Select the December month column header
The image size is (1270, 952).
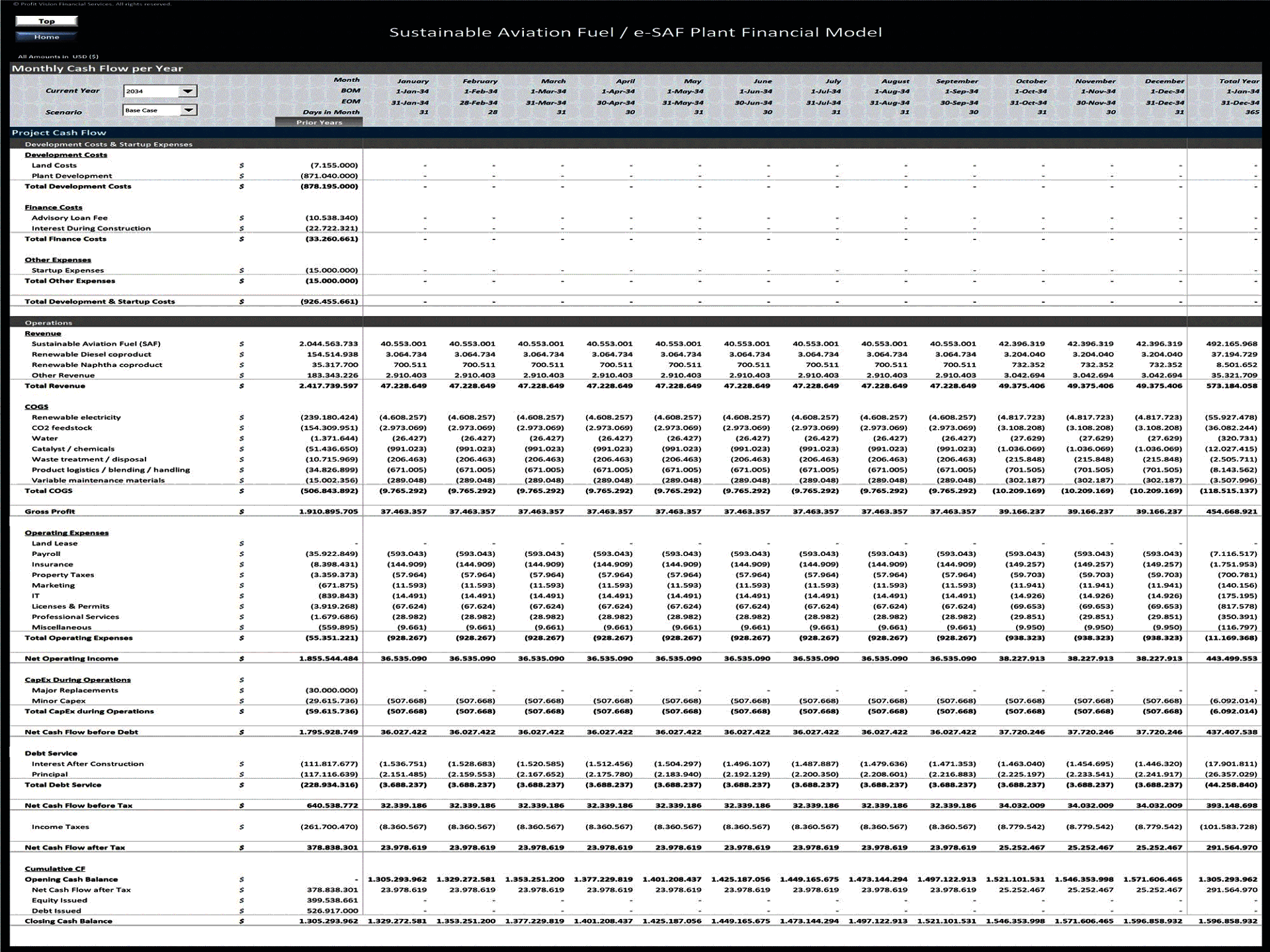[x=1165, y=81]
